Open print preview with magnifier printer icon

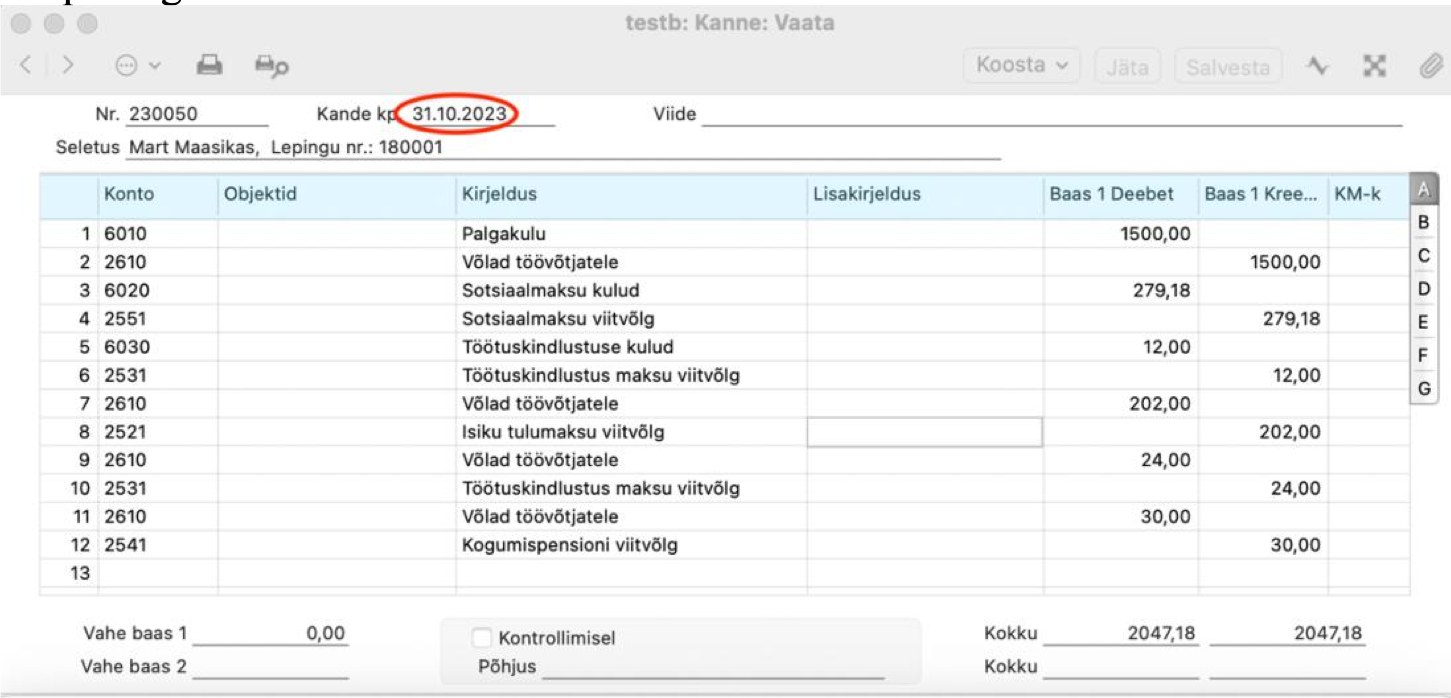coord(271,66)
